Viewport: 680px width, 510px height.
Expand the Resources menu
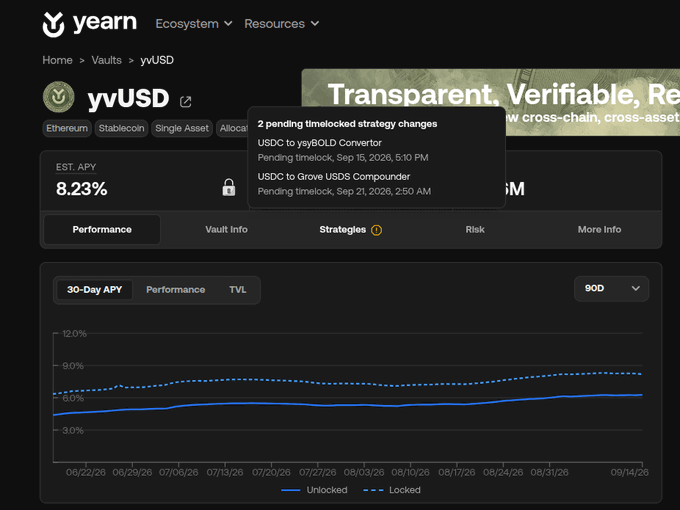(x=281, y=23)
